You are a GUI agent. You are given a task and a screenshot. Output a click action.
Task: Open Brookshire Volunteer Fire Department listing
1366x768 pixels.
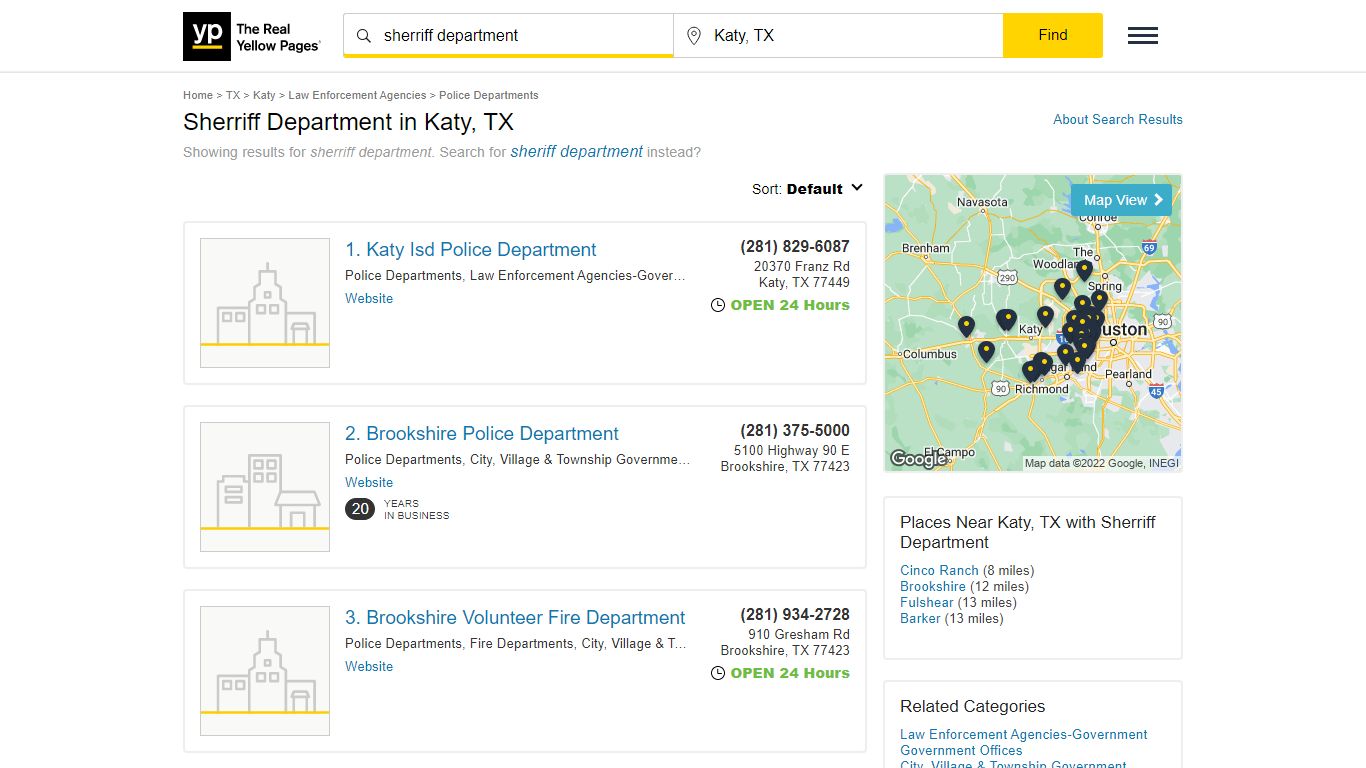coord(515,618)
